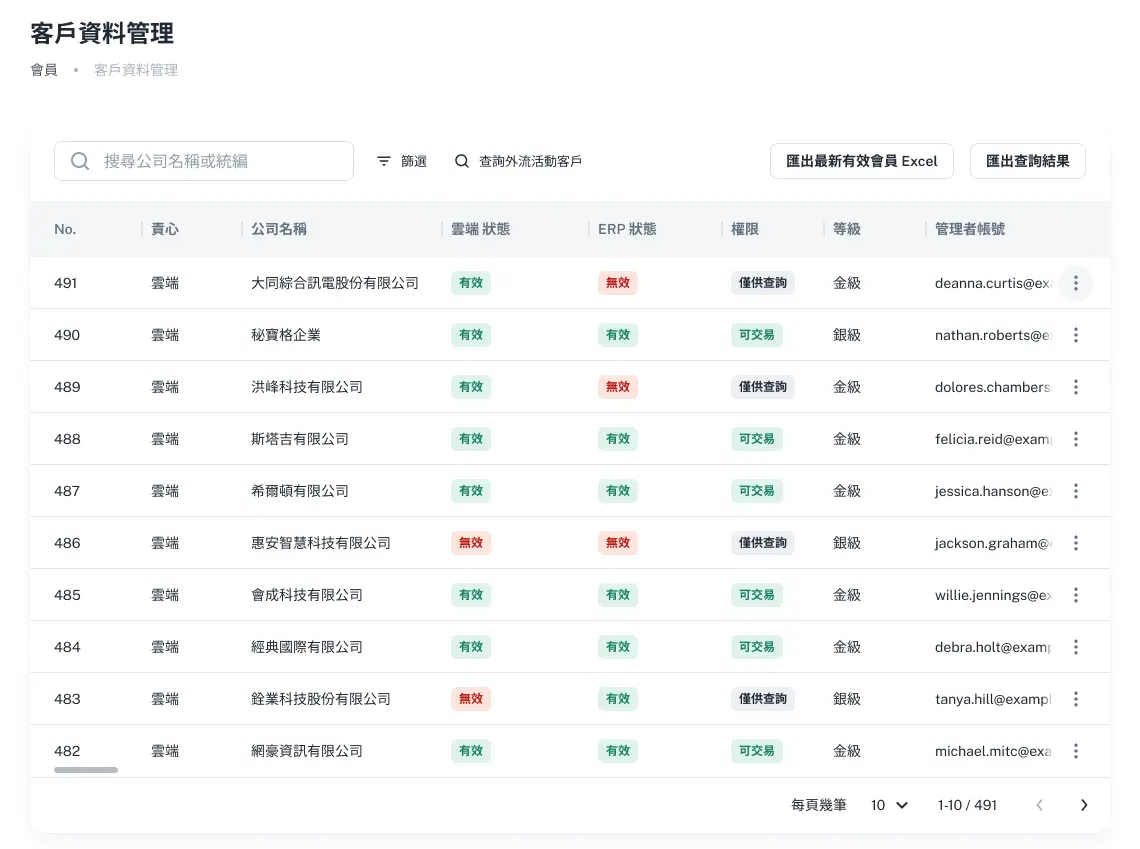Click the red 無效 cloud status badge in row 483
Screen dimensions: 1140x849
pos(471,699)
